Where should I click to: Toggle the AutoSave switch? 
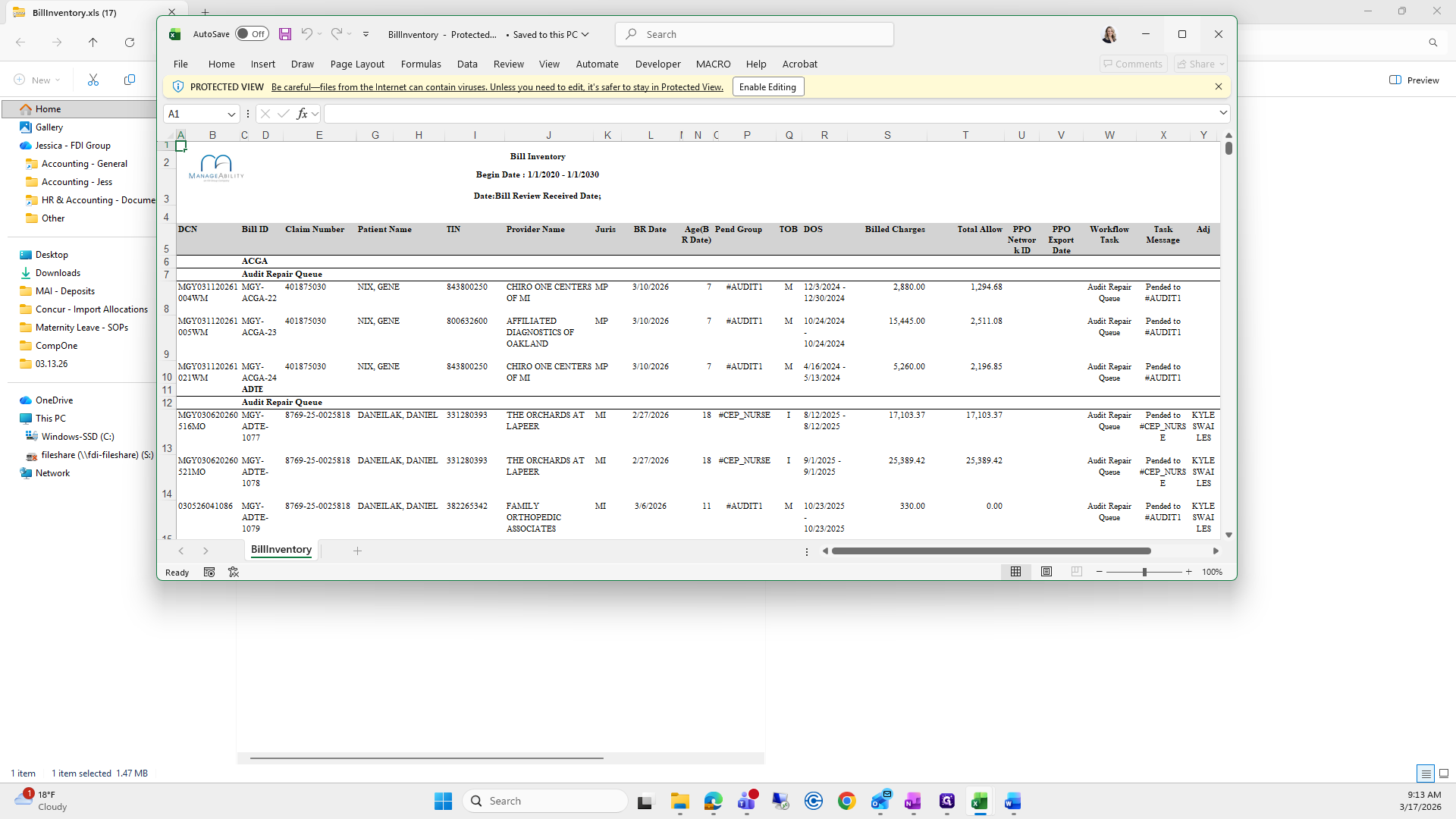(251, 34)
